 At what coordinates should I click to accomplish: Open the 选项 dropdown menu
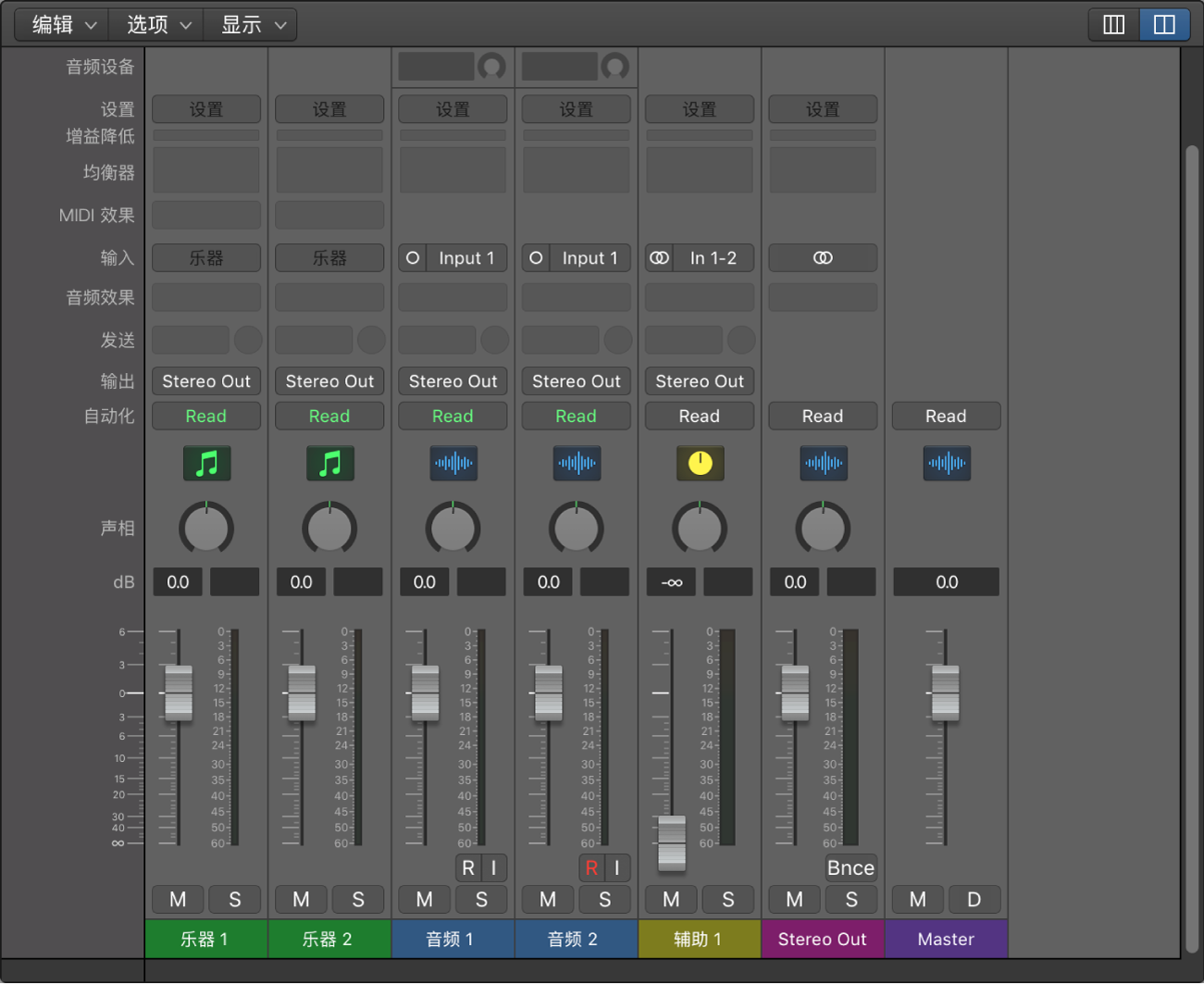[x=157, y=25]
